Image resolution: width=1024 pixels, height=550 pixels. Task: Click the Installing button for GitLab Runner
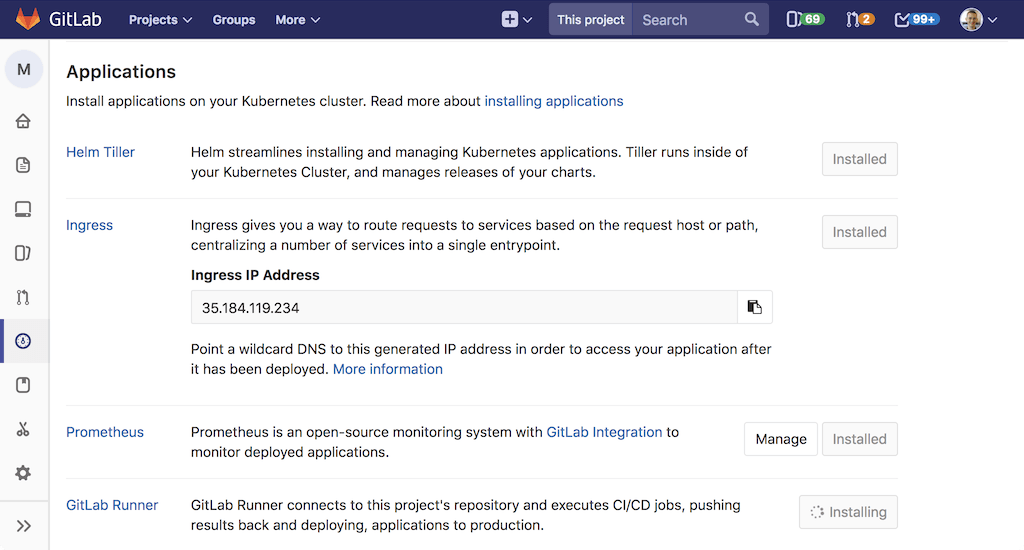pos(848,512)
